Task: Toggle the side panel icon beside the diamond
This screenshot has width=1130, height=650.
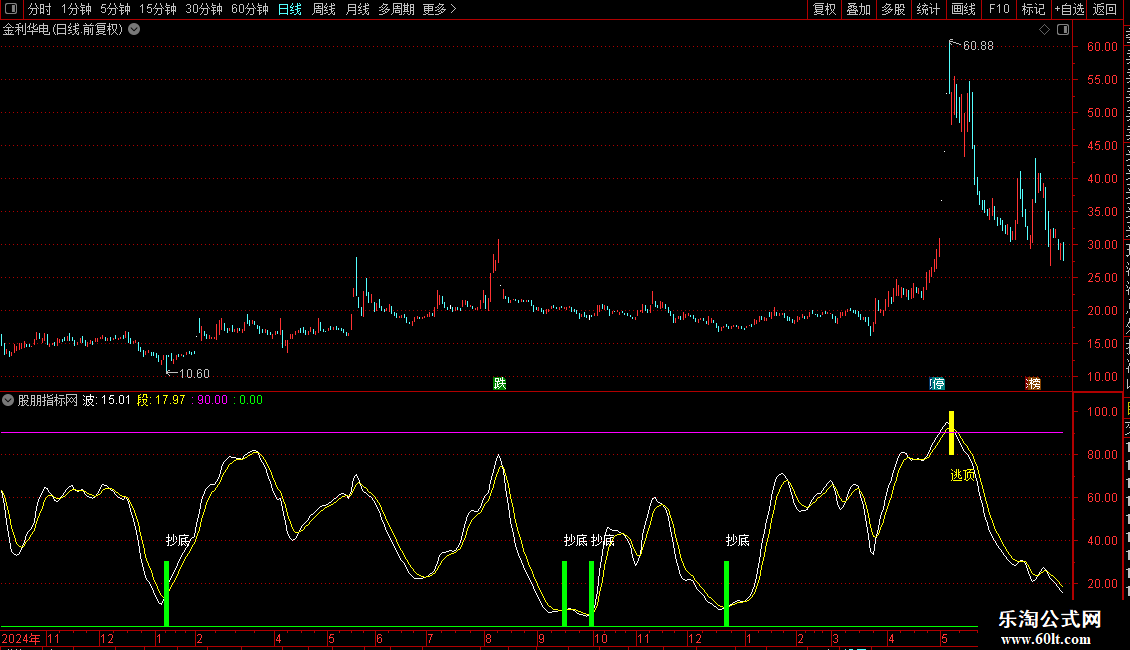Action: click(x=1063, y=30)
